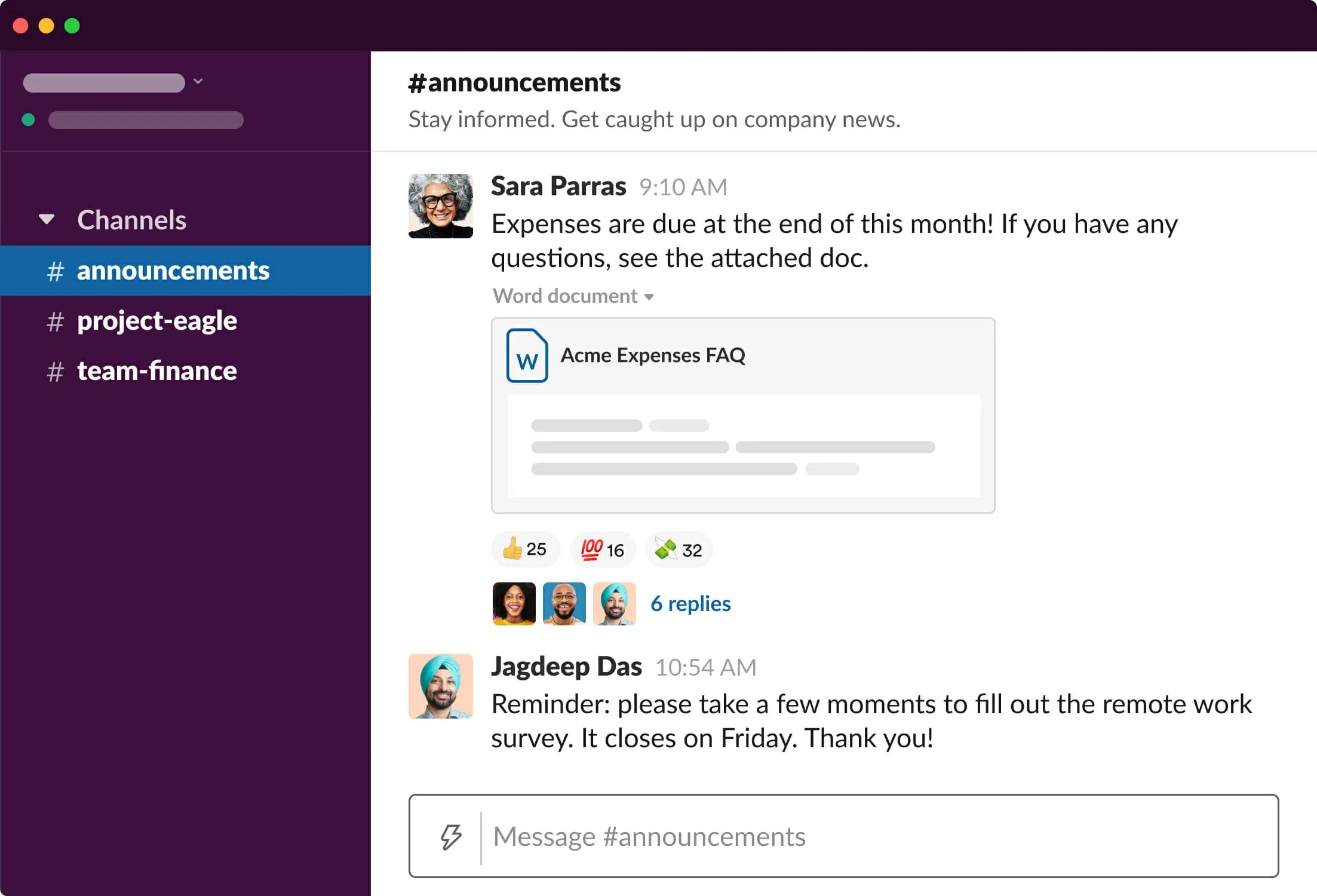Click the green online presence indicator
Viewport: 1317px width, 896px height.
pyautogui.click(x=28, y=120)
